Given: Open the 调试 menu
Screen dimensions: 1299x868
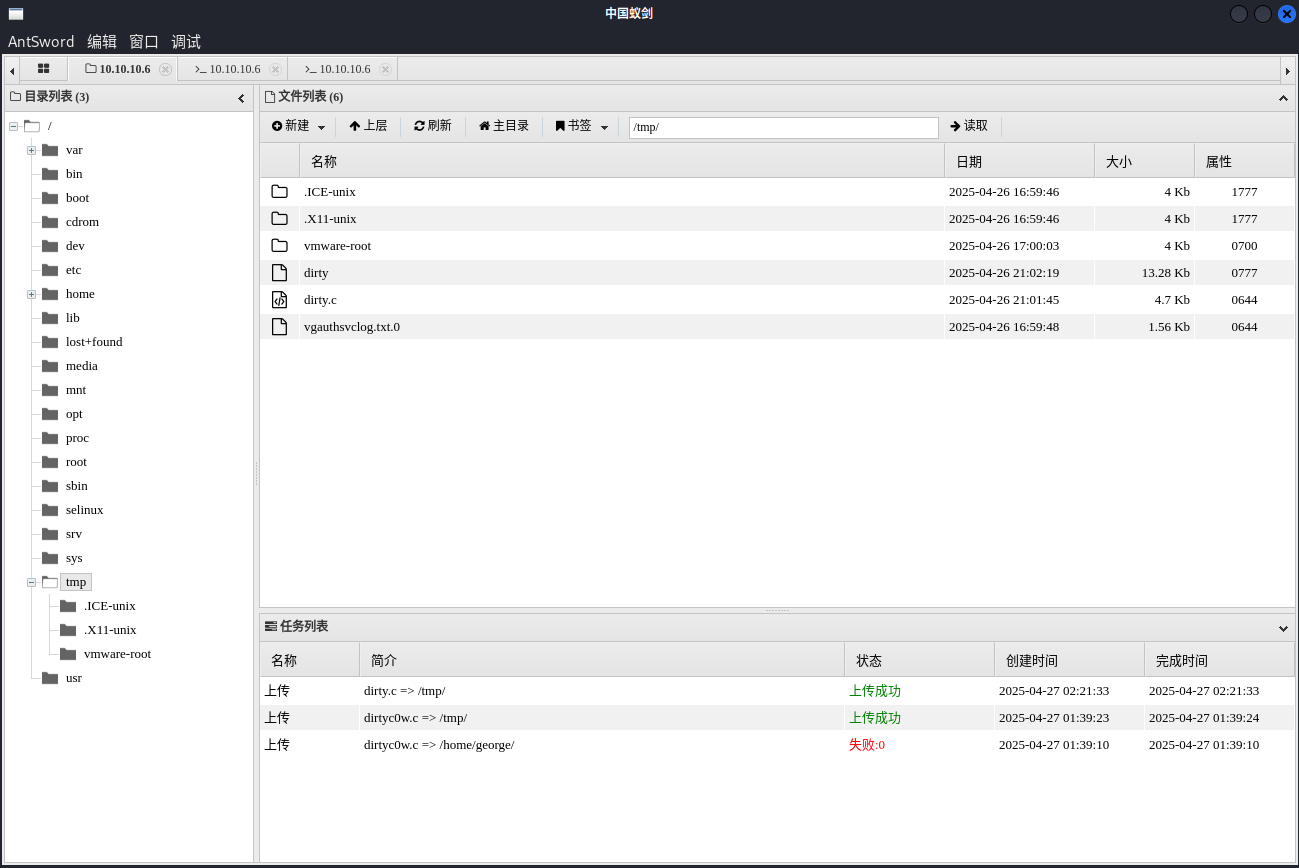Looking at the screenshot, I should [x=186, y=42].
